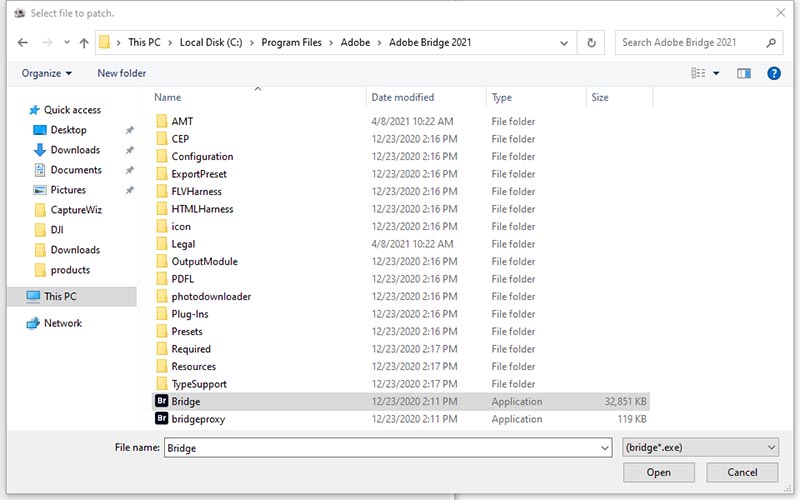Screen dimensions: 800x500
Task: Select the FLVHarness folder icon
Action: point(162,191)
